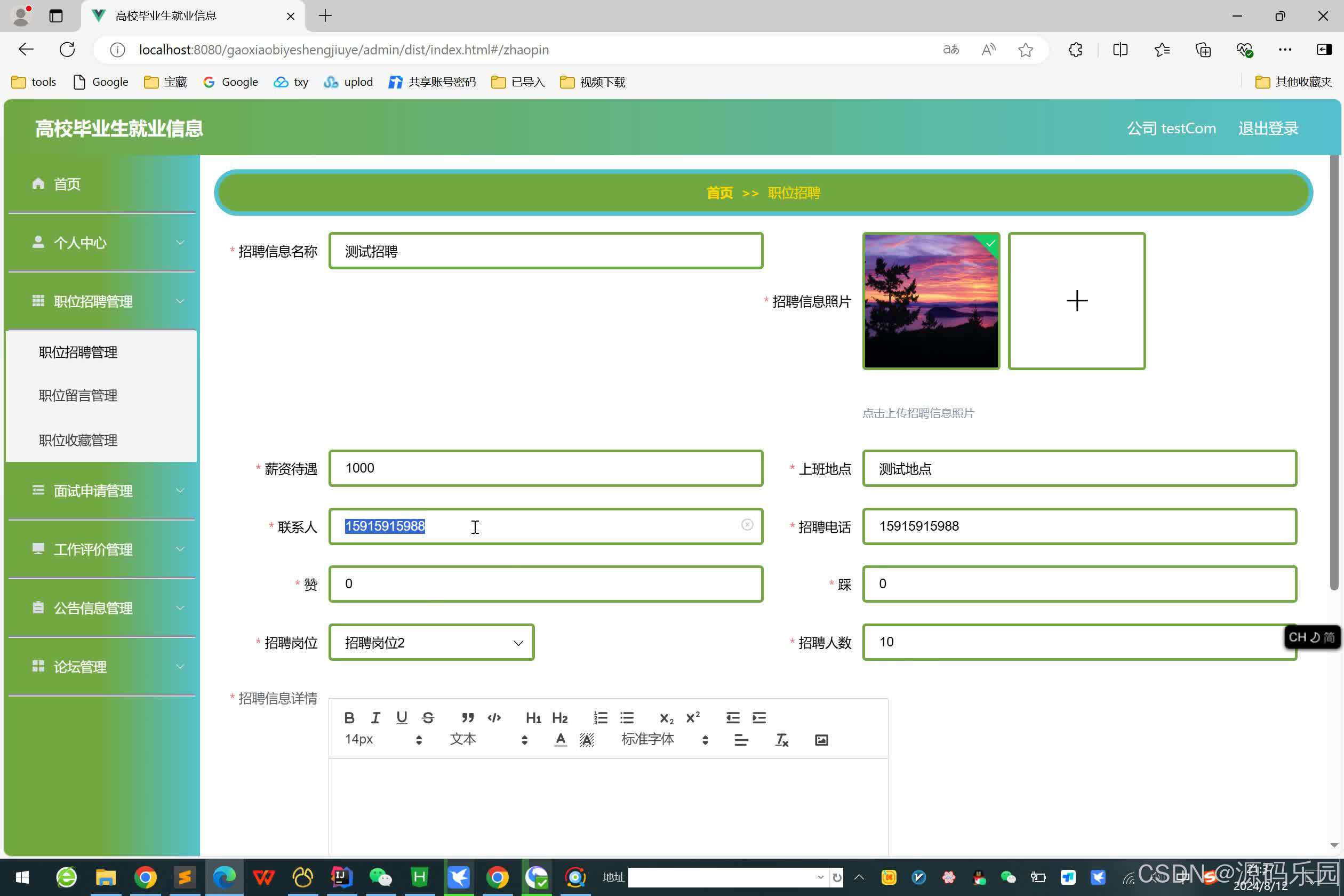Click the 退出登录 link
This screenshot has width=1344, height=896.
(1267, 128)
